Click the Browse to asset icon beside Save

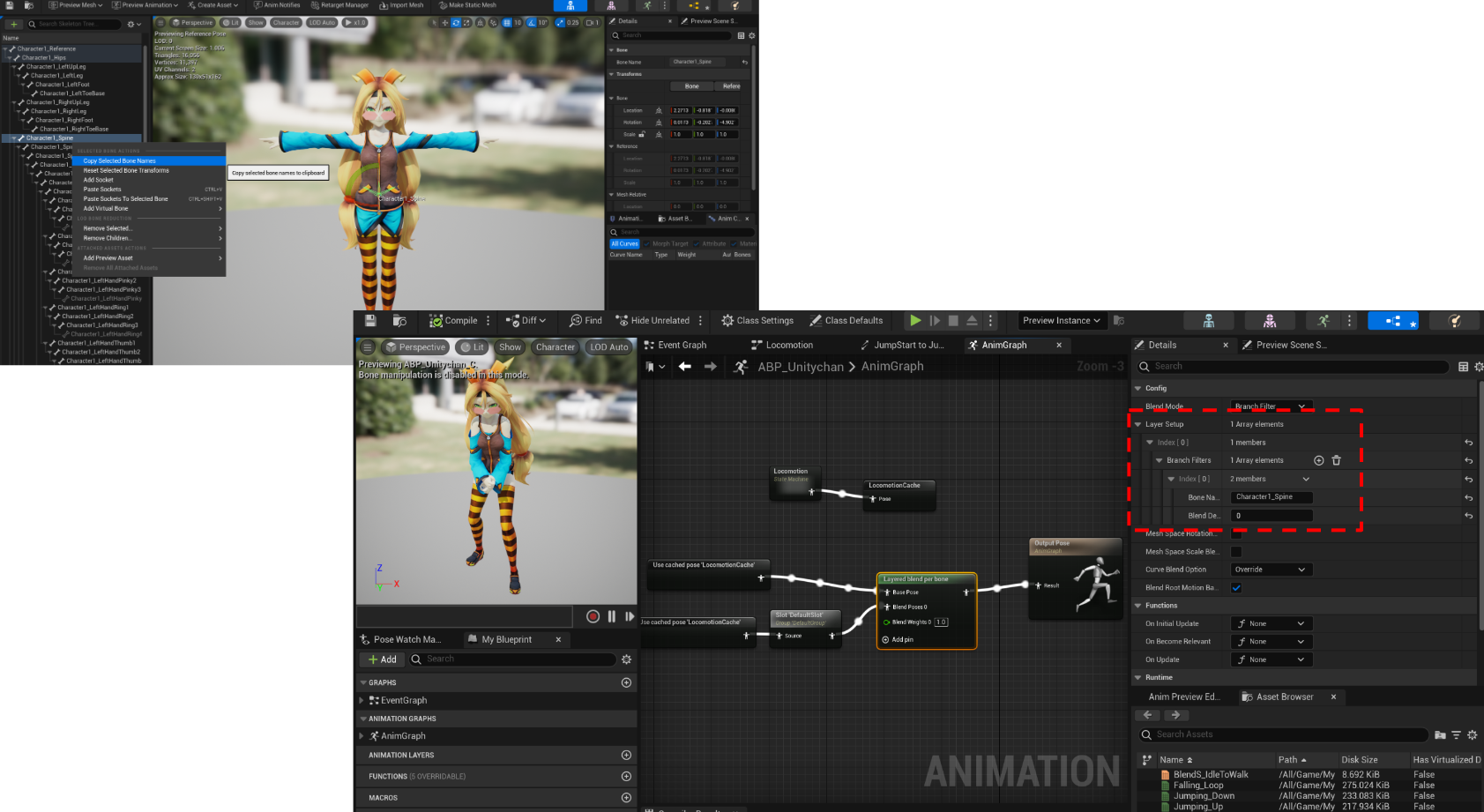[399, 321]
